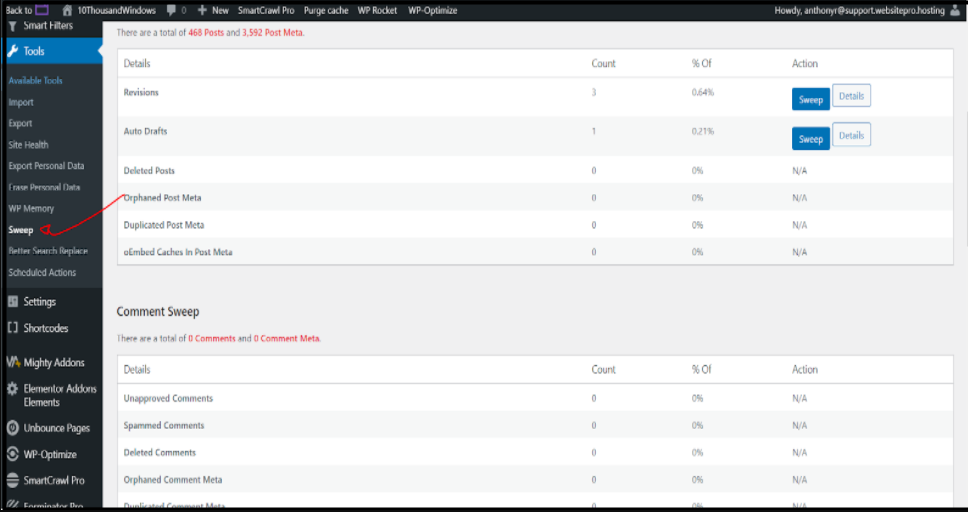
Task: Click the Shortcodes bracket icon
Action: coord(13,328)
